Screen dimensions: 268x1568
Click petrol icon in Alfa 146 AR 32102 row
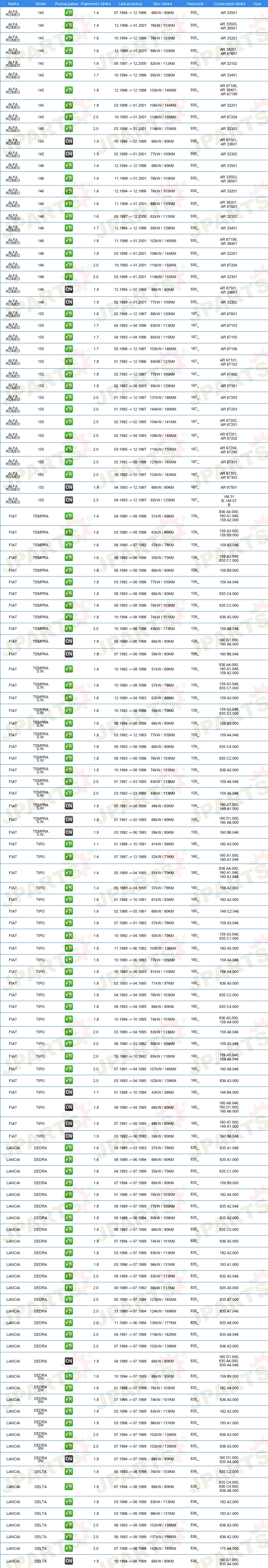(69, 216)
